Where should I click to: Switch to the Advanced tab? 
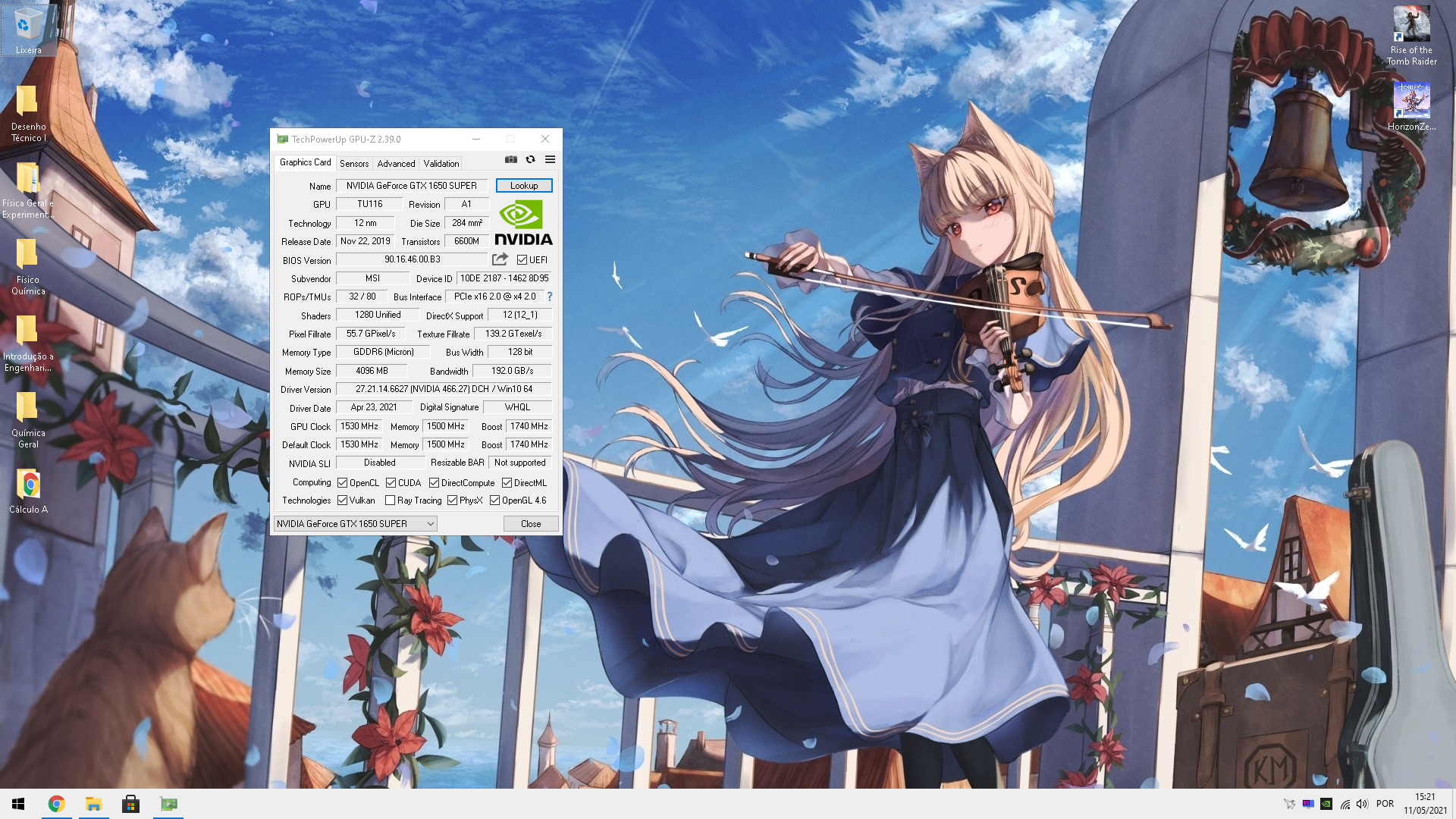point(396,163)
